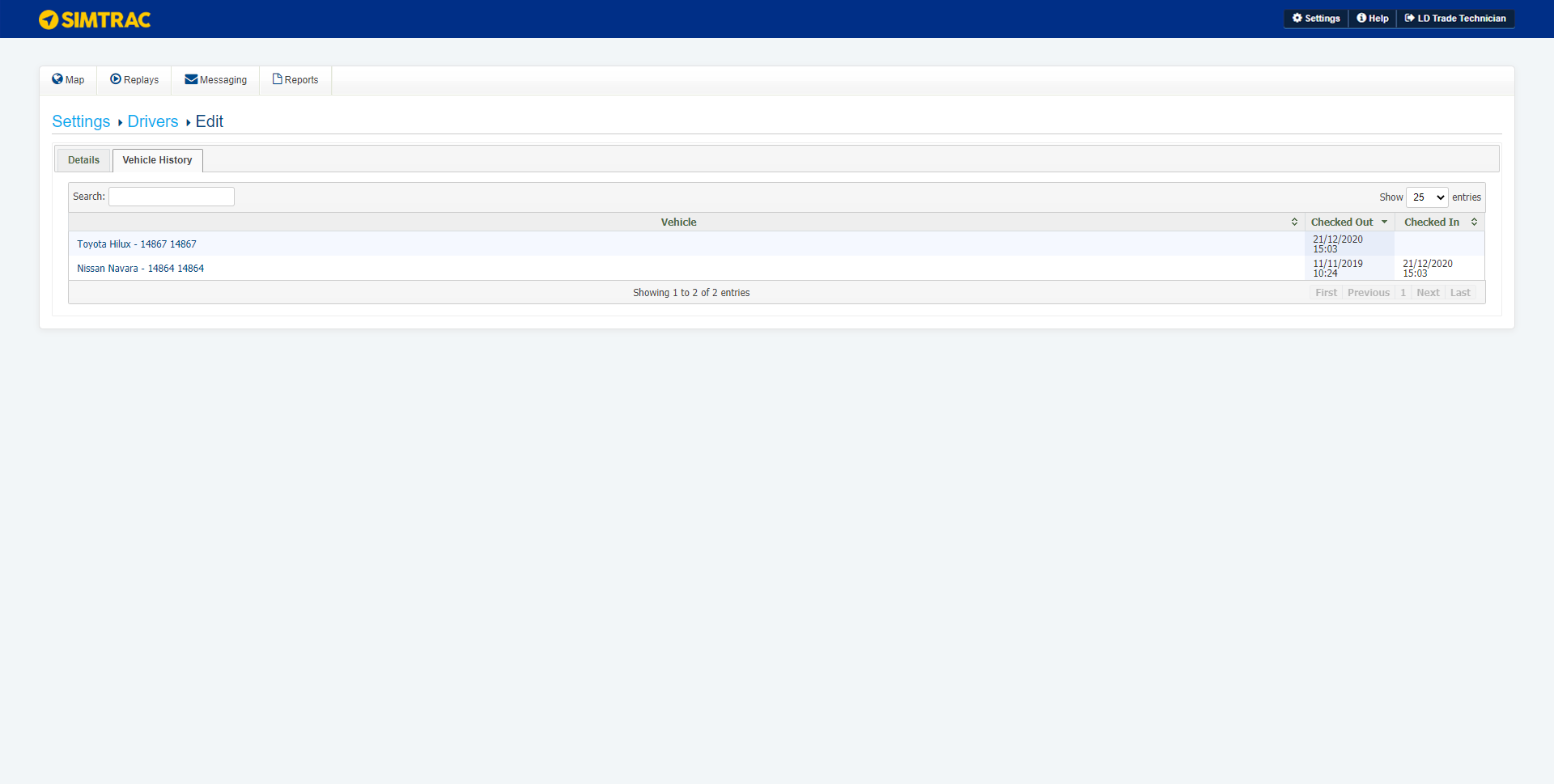Click the play icon beside Replays
The width and height of the screenshot is (1554, 784).
pos(116,79)
